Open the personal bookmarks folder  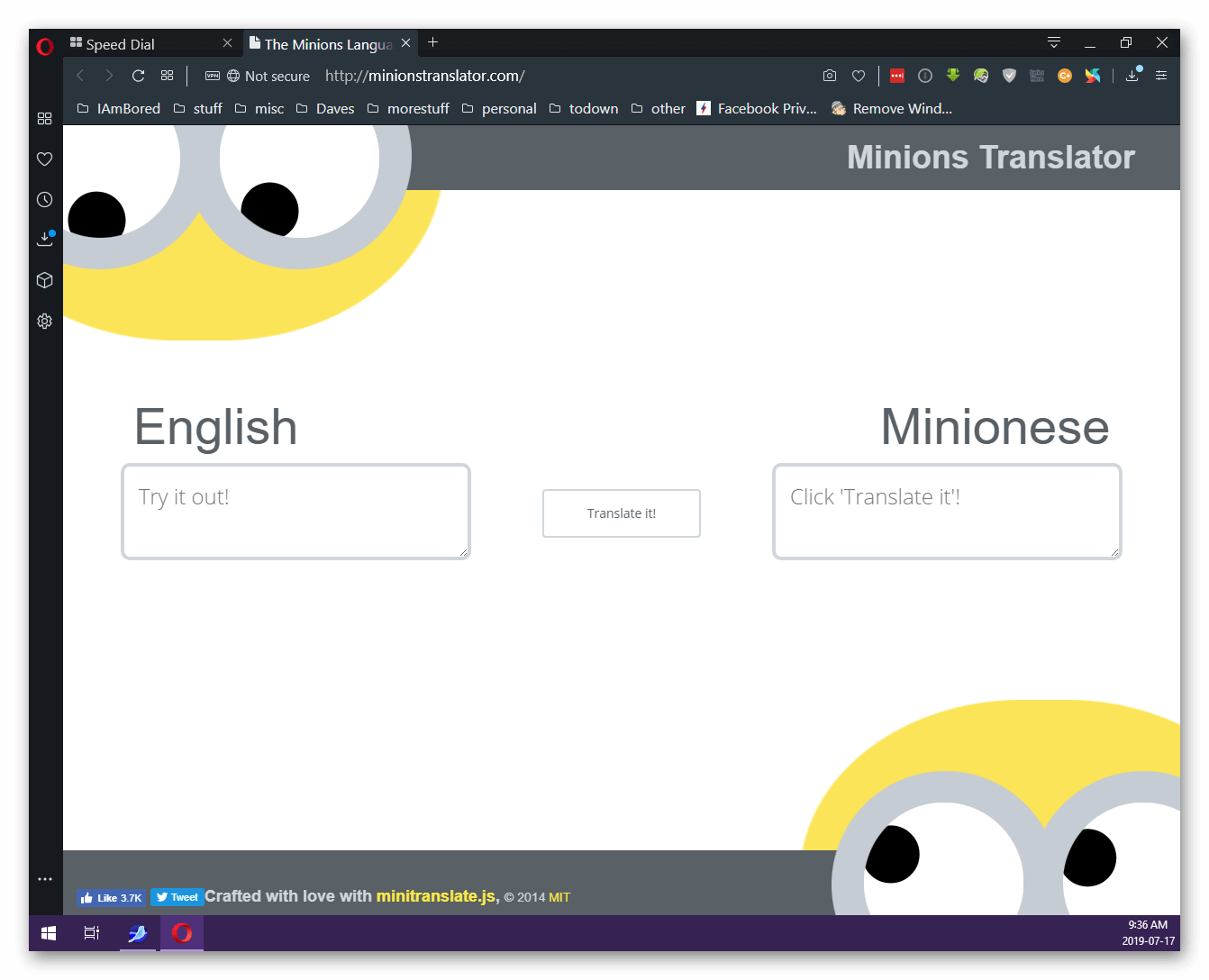coord(499,109)
